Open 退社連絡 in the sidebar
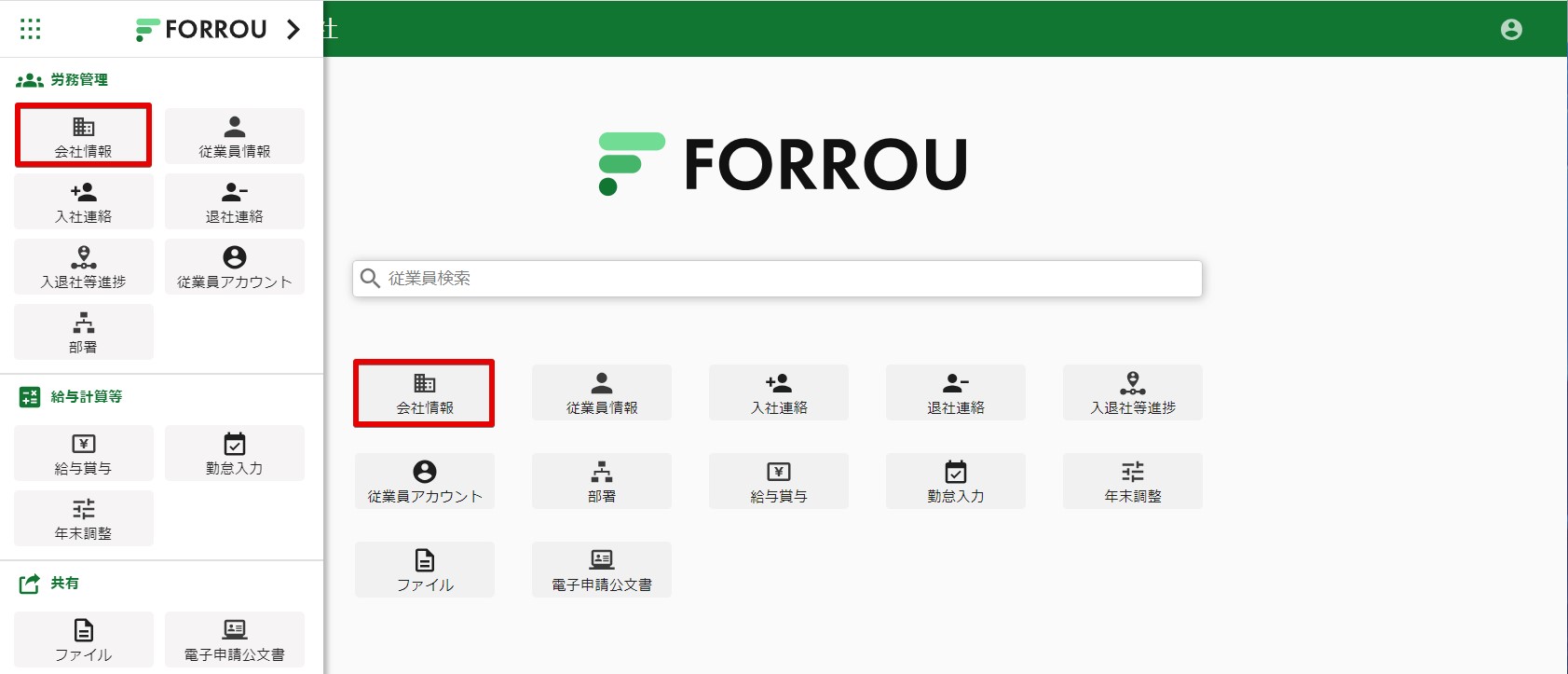 (x=235, y=201)
